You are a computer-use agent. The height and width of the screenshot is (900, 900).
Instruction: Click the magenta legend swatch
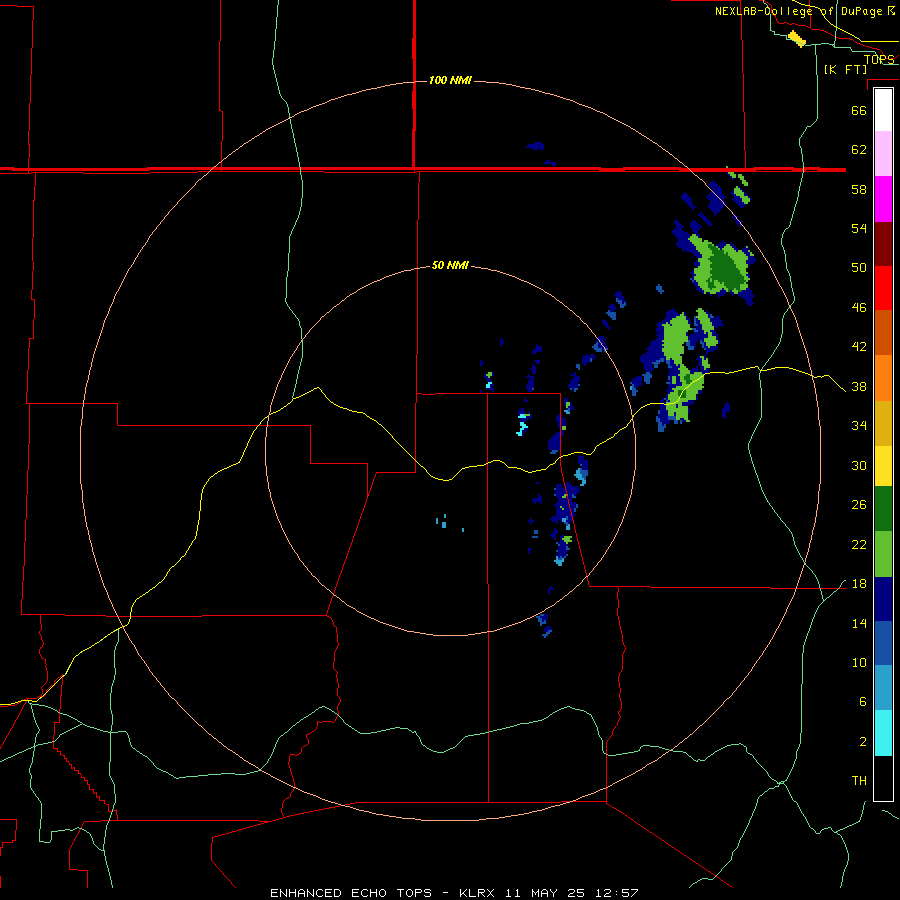click(x=883, y=199)
